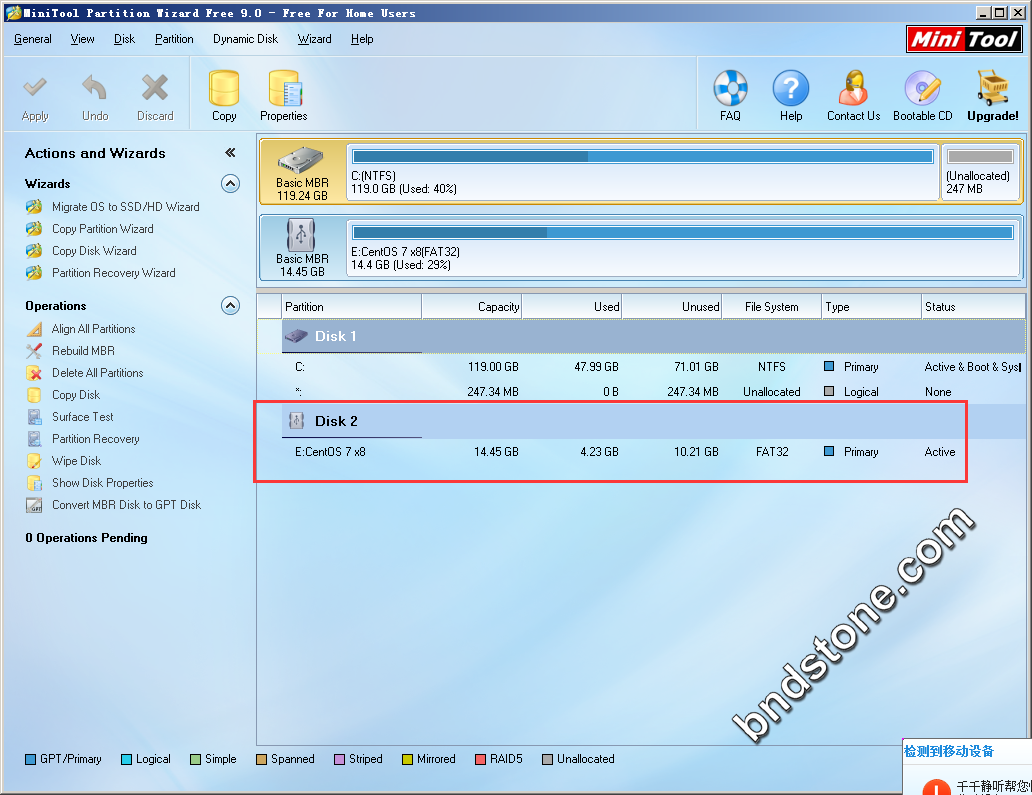The width and height of the screenshot is (1032, 795).
Task: Click the Striped legend swatch
Action: [340, 759]
